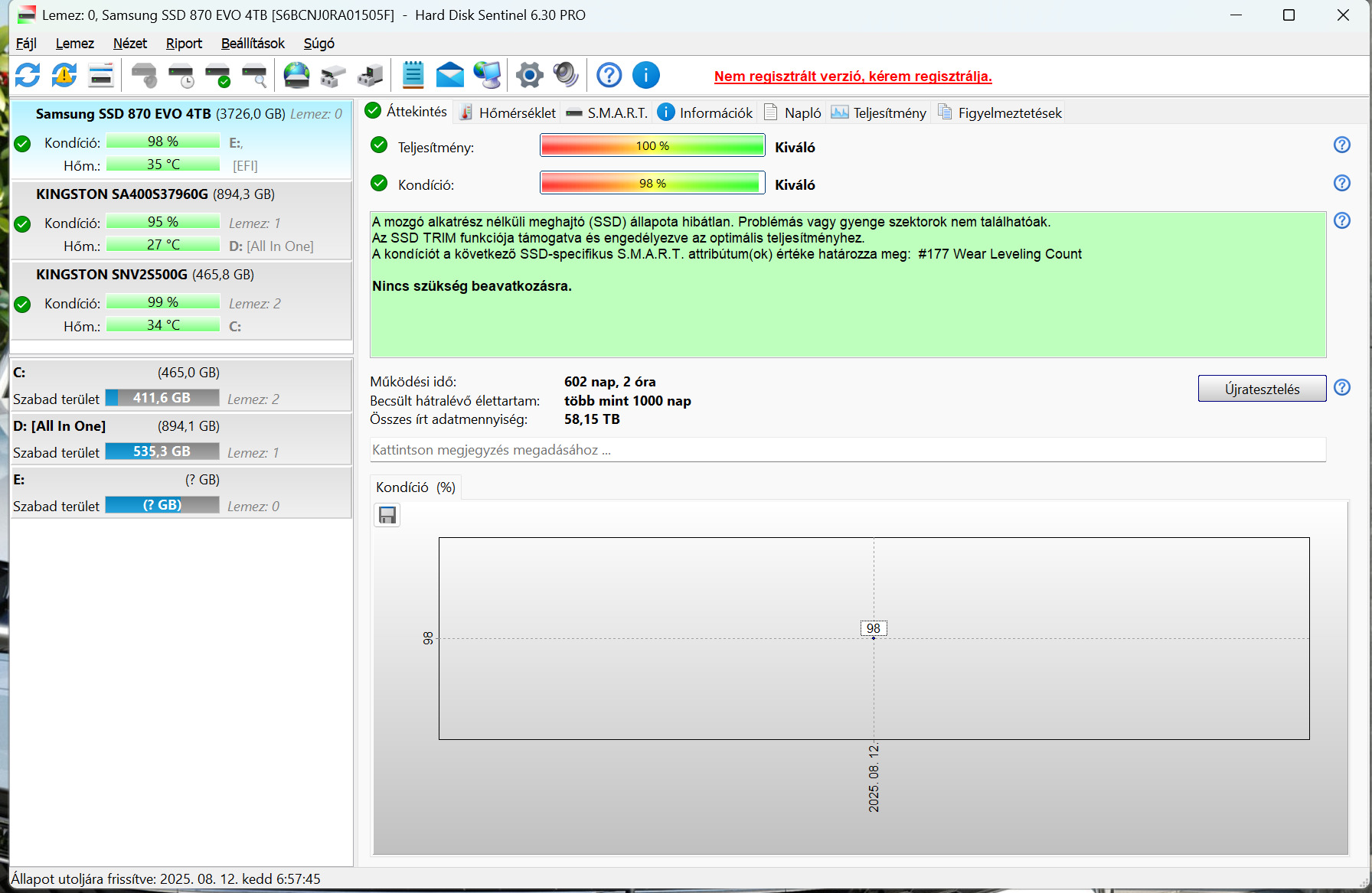Click the '2025. 08. 12.' graph date label
This screenshot has width=1372, height=893.
(x=874, y=777)
